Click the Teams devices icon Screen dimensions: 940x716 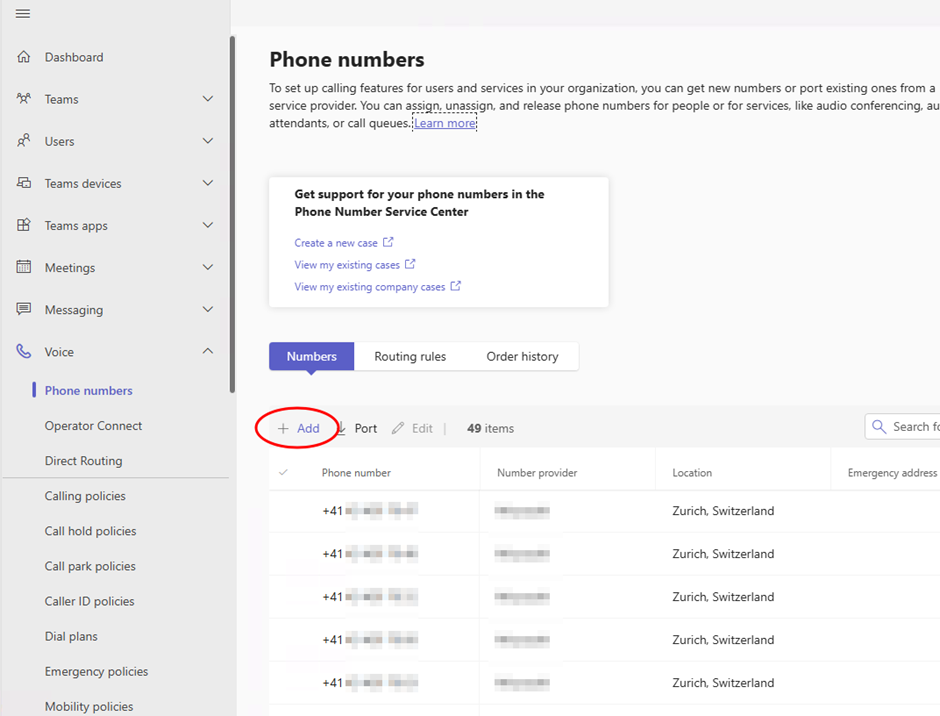(x=23, y=183)
